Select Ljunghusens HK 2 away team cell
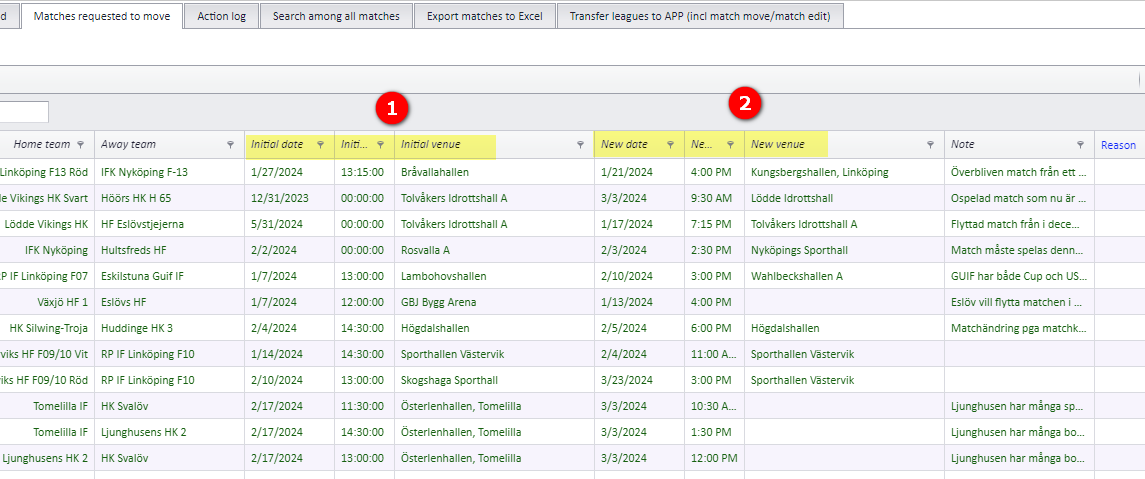 point(169,432)
